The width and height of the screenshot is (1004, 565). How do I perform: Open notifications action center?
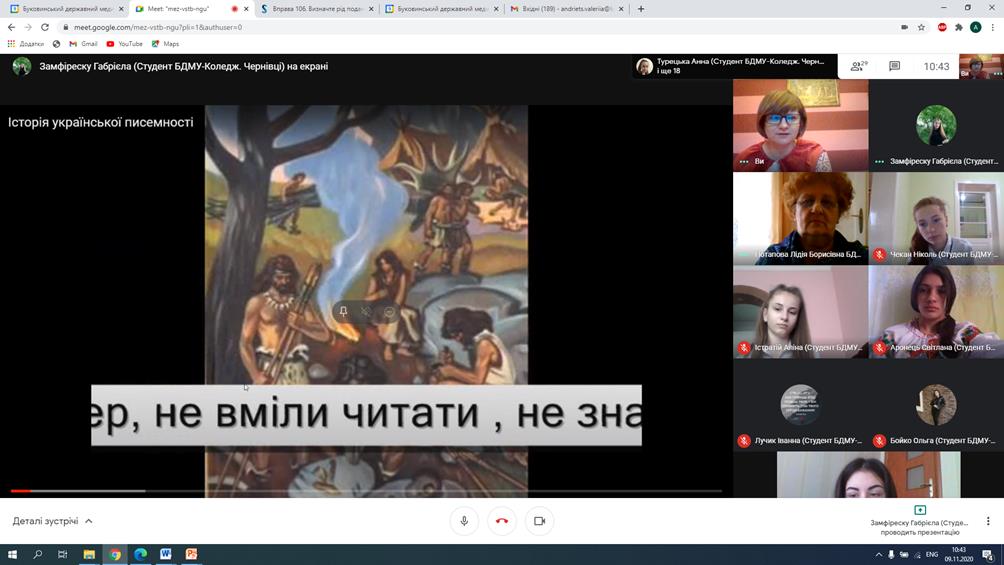click(x=988, y=554)
